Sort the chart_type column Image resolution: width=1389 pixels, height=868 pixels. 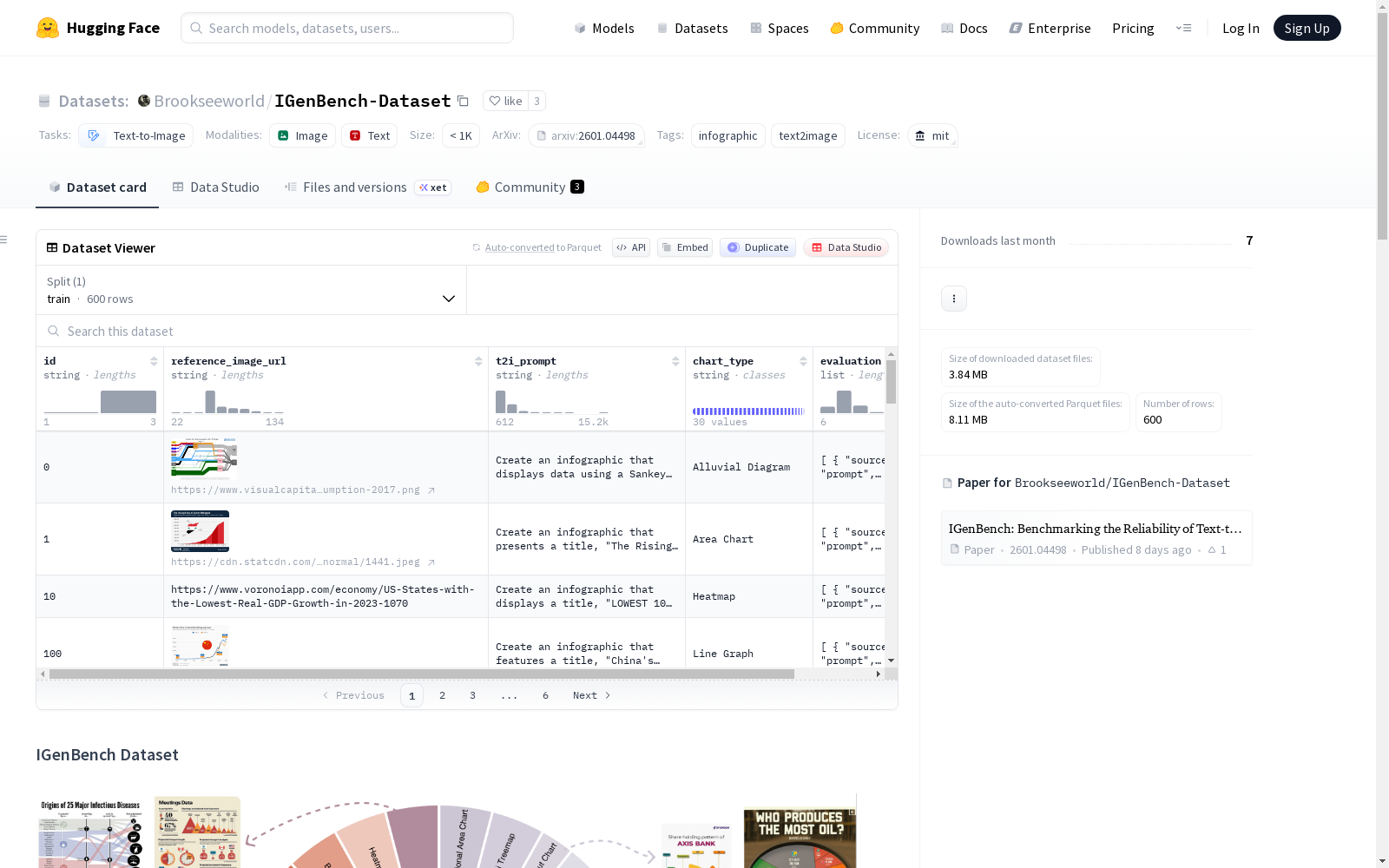(x=803, y=361)
